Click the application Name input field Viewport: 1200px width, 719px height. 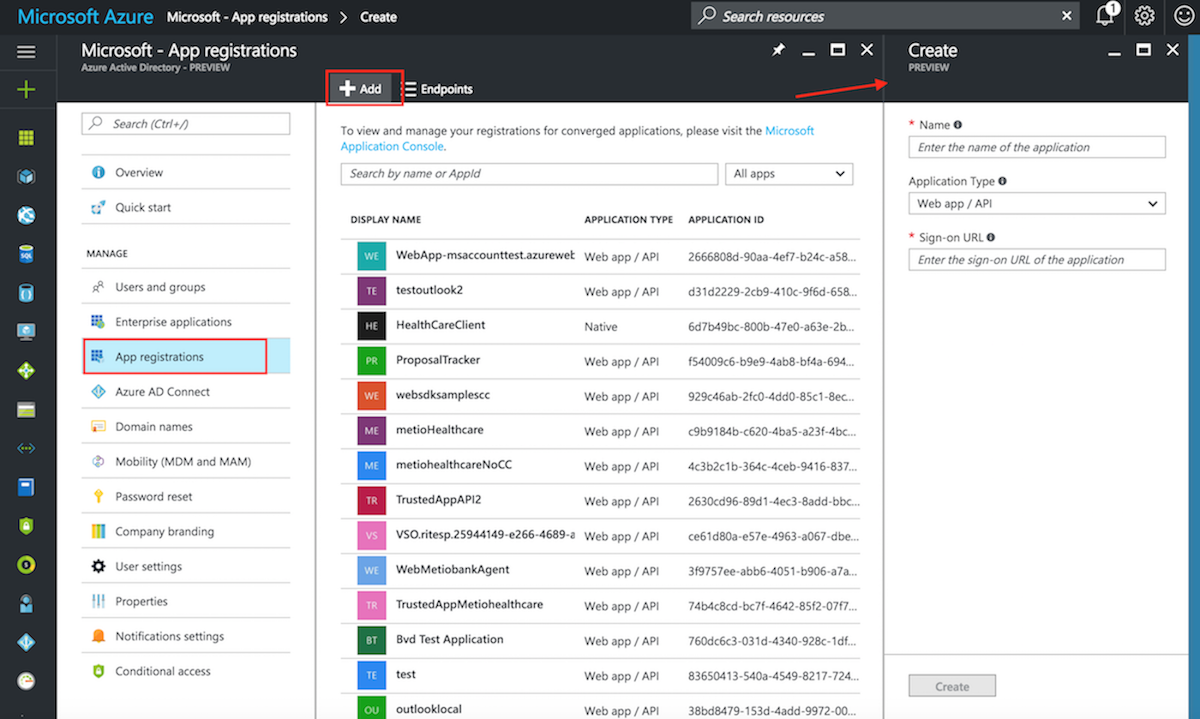tap(1037, 147)
